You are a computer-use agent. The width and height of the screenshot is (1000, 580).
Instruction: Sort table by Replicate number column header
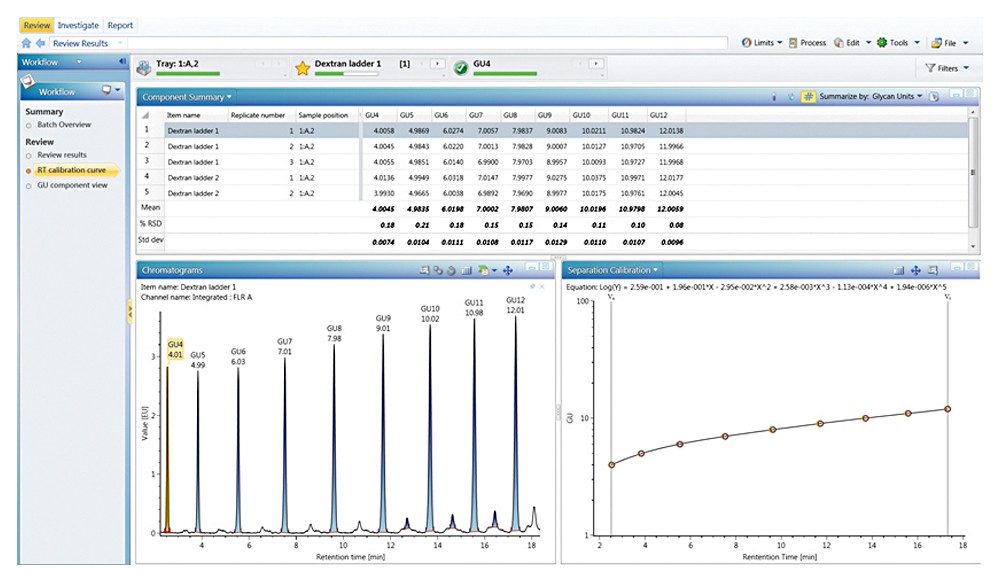coord(260,115)
